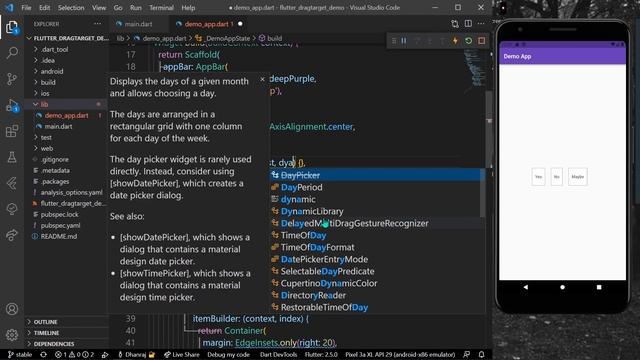Expand the build folder
The height and width of the screenshot is (360, 640).
(x=48, y=82)
